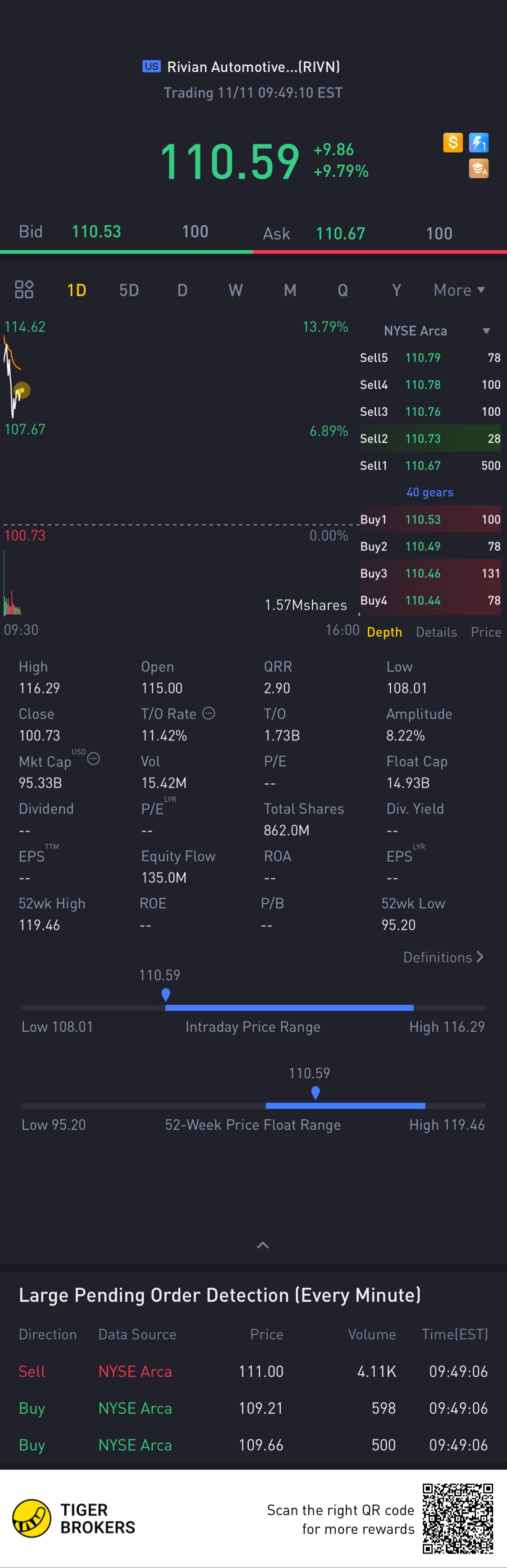Open the chart layout grid icon
Viewport: 507px width, 1568px height.
coord(24,289)
